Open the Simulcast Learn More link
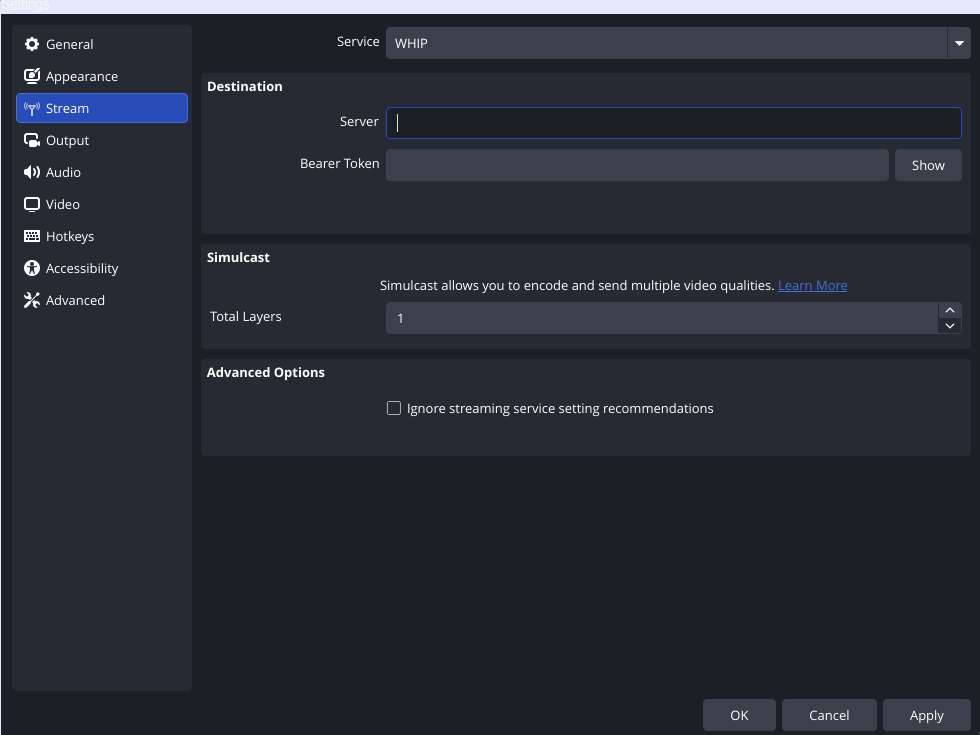The image size is (980, 735). [812, 286]
